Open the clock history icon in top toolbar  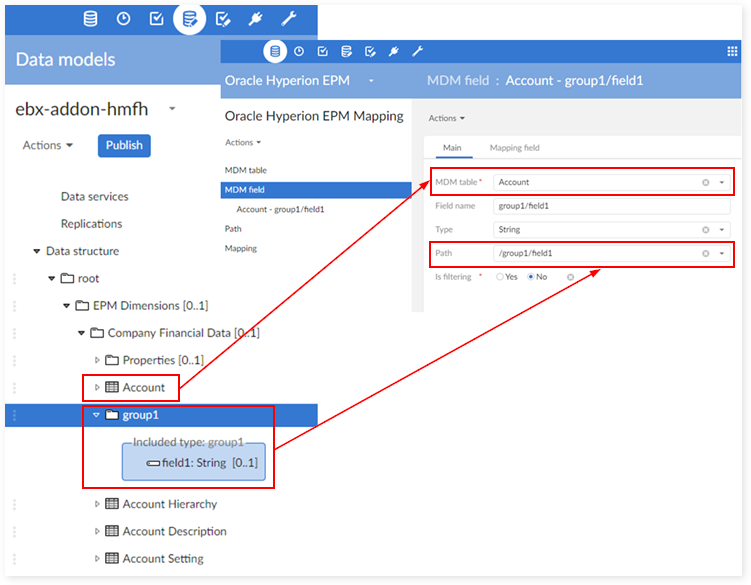pos(124,19)
